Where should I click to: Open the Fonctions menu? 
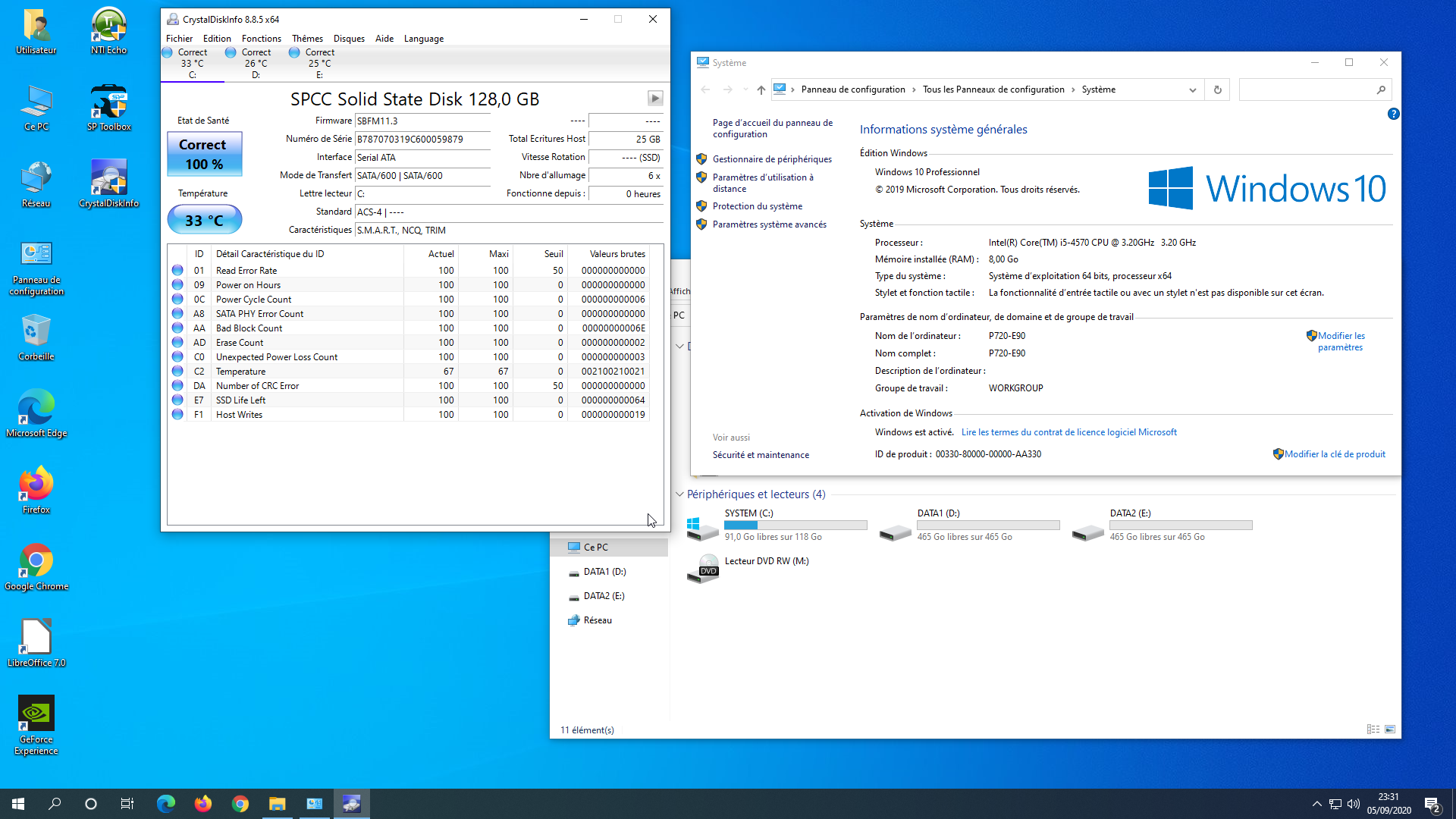point(262,39)
